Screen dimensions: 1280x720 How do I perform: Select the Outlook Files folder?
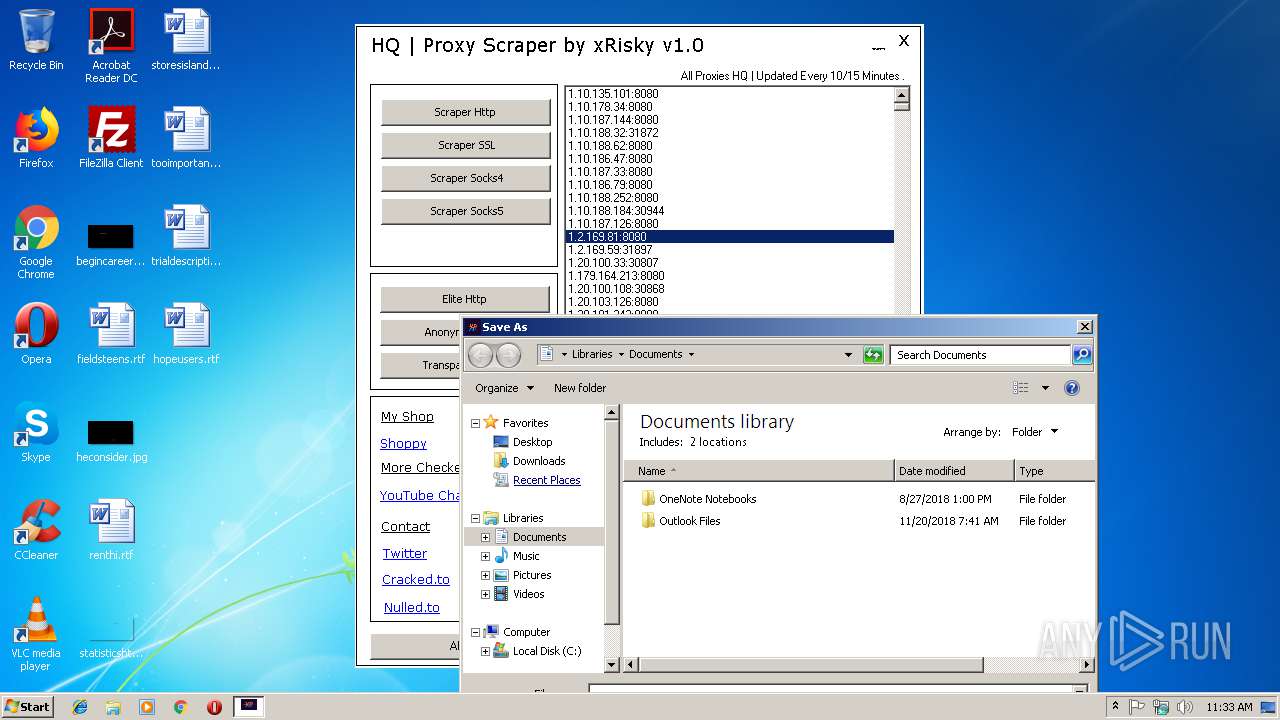coord(689,521)
